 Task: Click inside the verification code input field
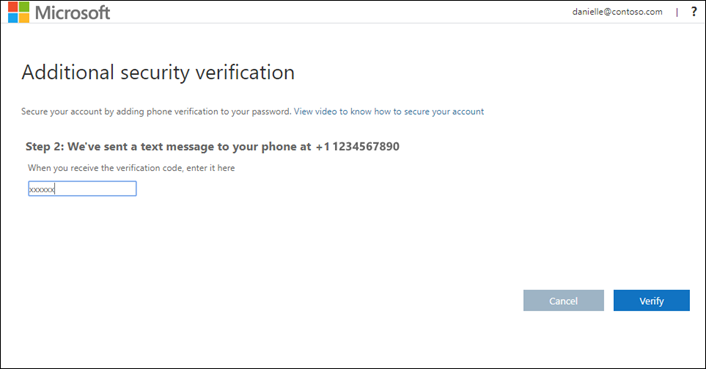click(x=82, y=189)
